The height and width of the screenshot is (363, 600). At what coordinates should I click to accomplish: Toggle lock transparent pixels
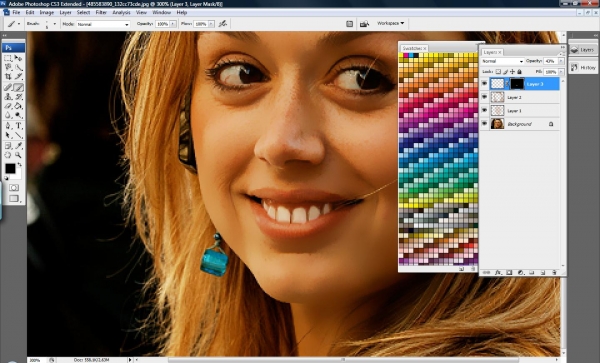(498, 72)
